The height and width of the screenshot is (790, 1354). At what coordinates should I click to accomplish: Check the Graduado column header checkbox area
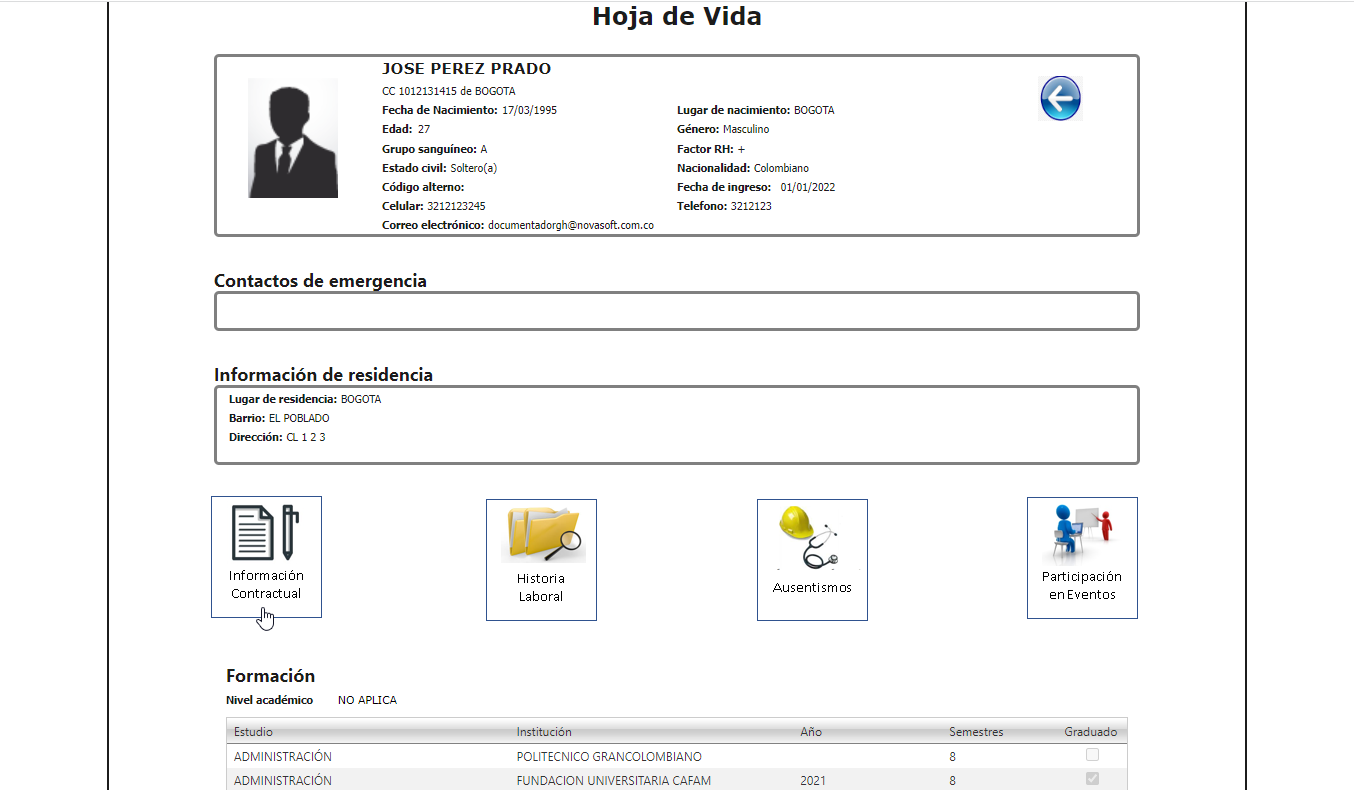(x=1089, y=731)
